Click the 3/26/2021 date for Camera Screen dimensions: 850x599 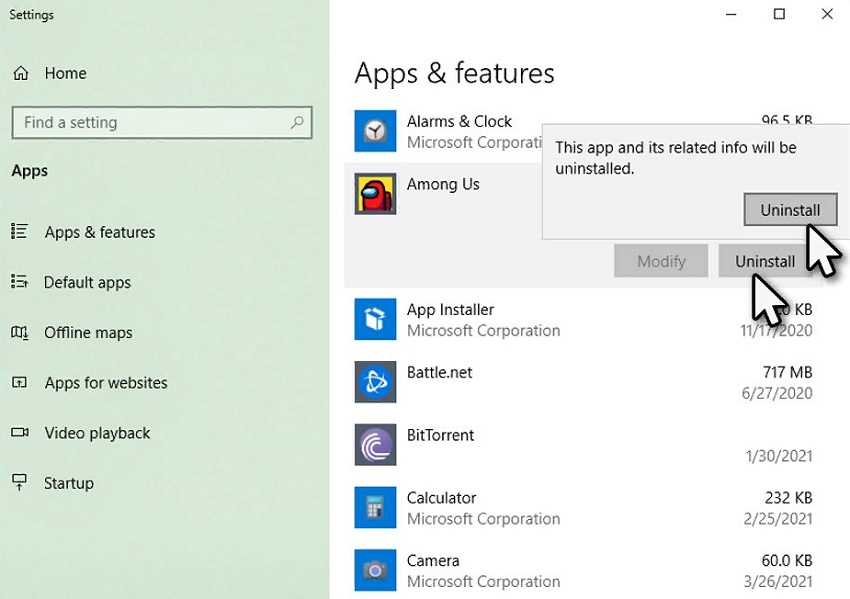pyautogui.click(x=778, y=582)
